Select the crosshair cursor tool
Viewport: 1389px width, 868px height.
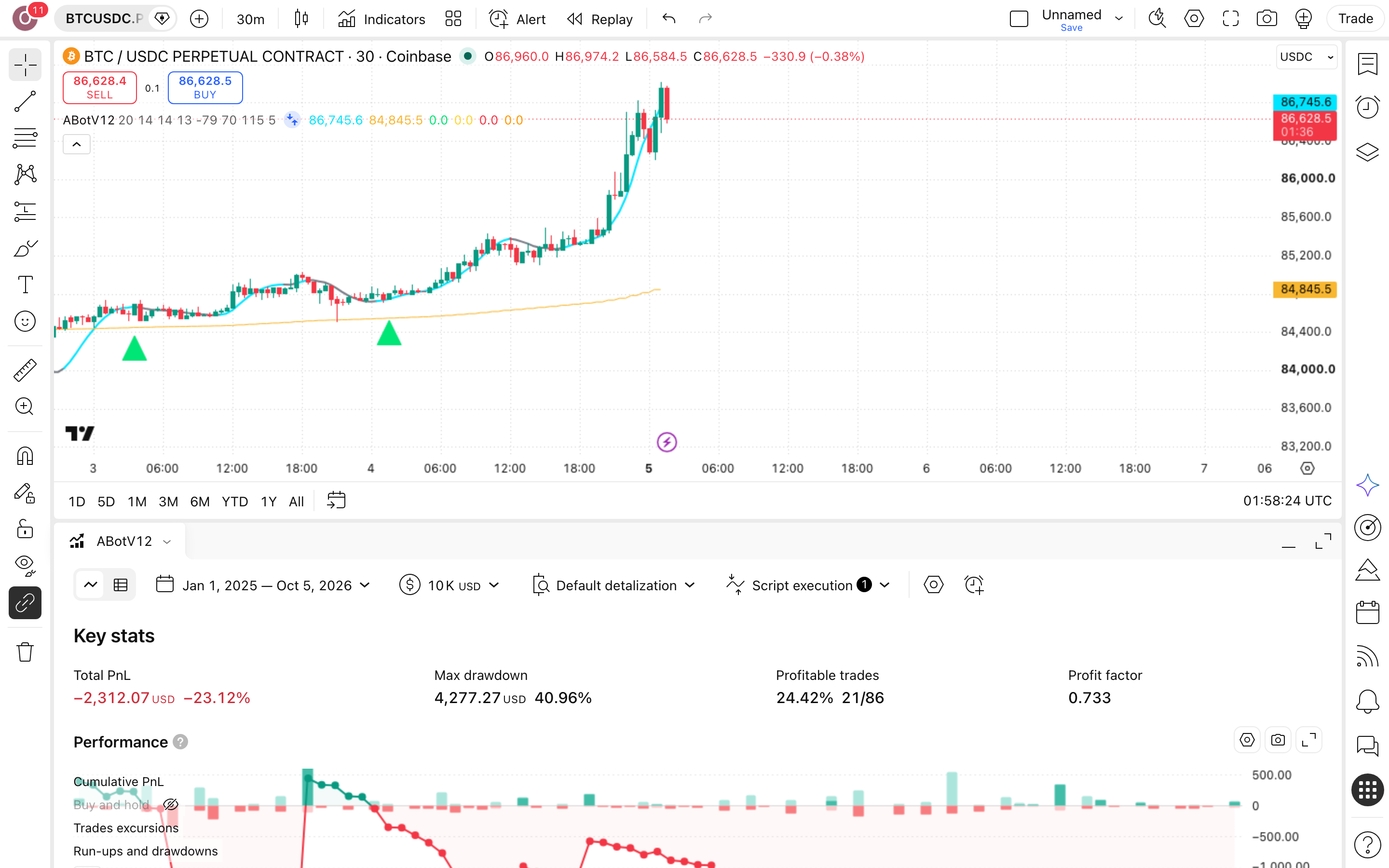coord(25,65)
